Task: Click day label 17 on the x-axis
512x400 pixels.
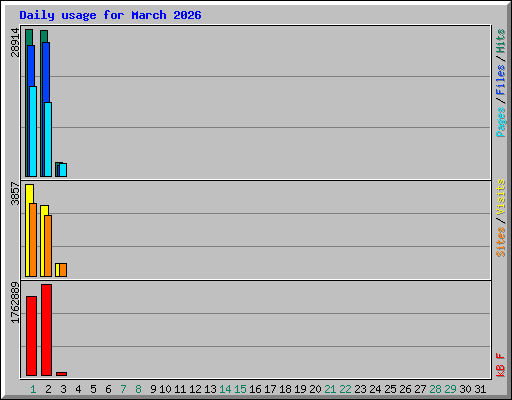Action: 270,389
